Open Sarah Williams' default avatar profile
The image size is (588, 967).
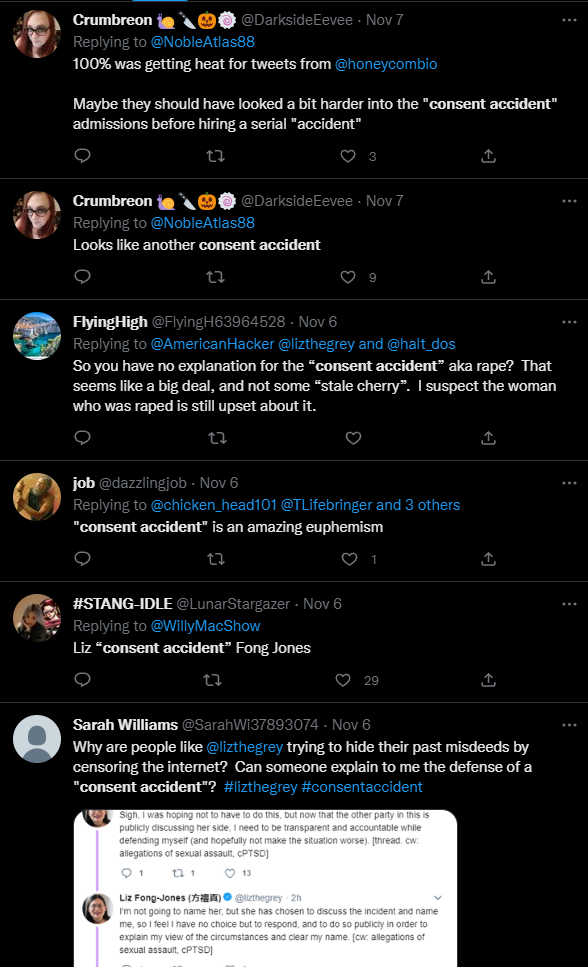coord(37,739)
